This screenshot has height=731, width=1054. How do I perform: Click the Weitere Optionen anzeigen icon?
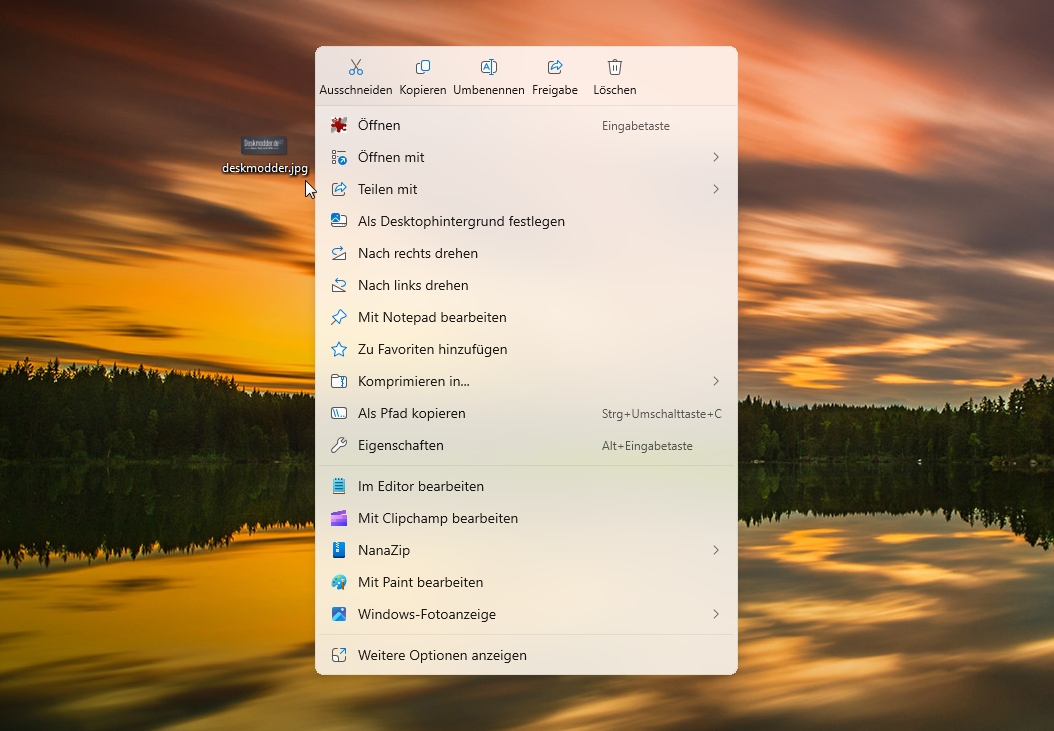click(339, 655)
